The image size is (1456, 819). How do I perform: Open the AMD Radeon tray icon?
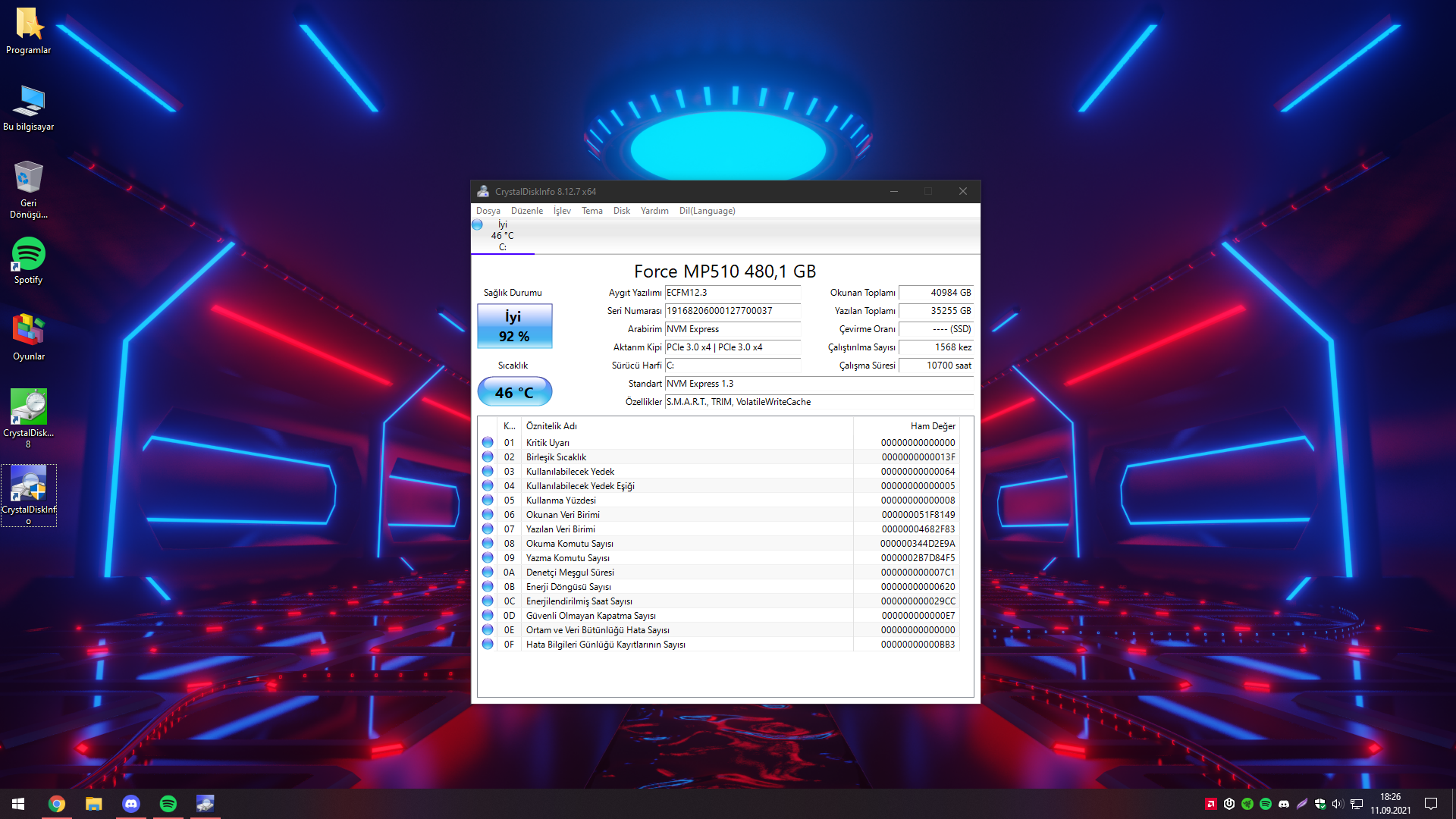pyautogui.click(x=1211, y=804)
